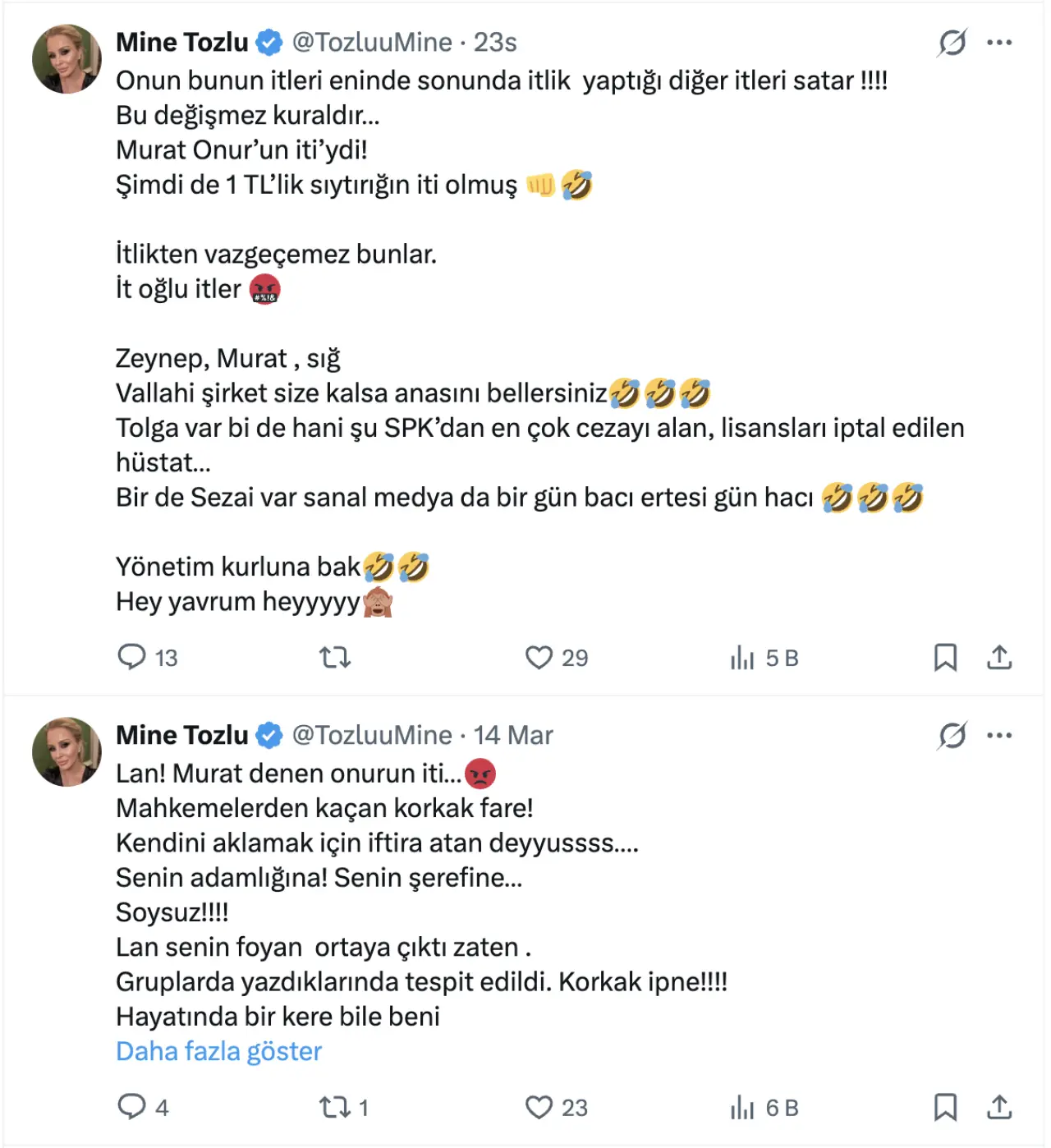Open more options menu on first tweet

[999, 42]
